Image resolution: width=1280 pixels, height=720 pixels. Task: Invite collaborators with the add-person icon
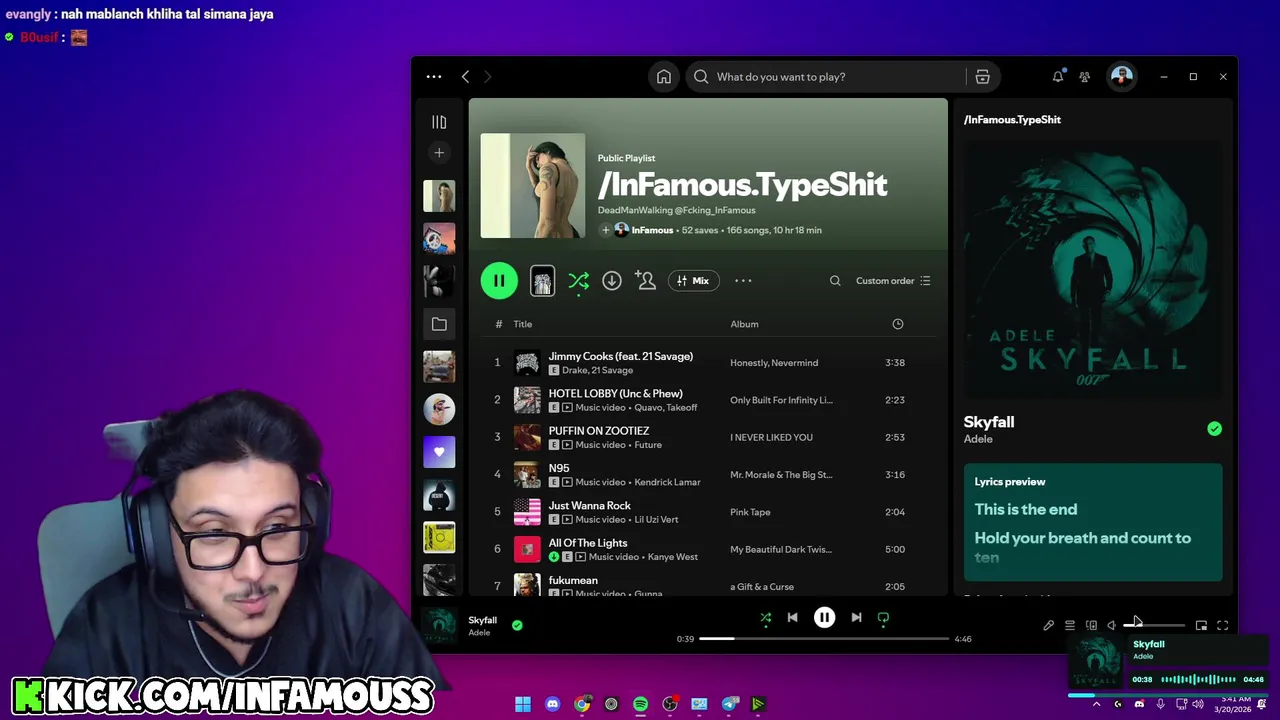[x=646, y=281]
